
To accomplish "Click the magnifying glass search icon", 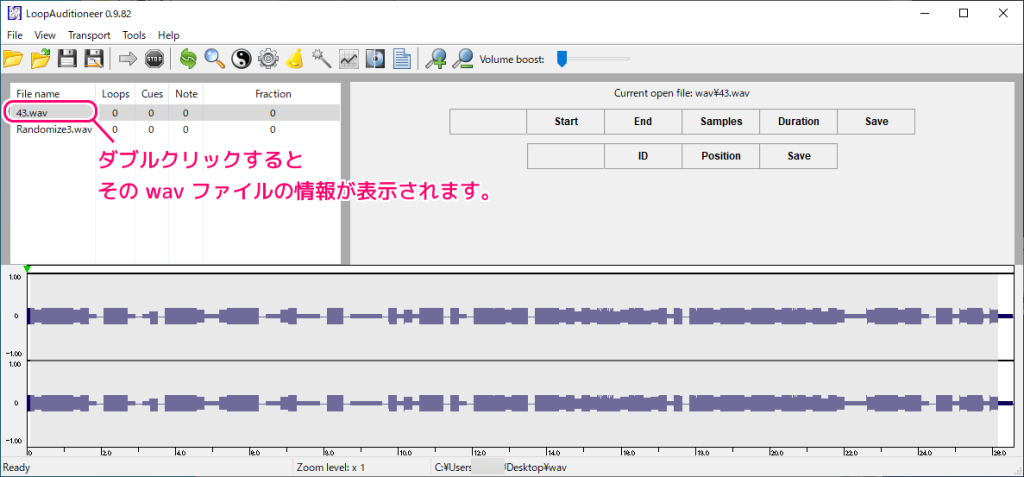I will pos(214,59).
